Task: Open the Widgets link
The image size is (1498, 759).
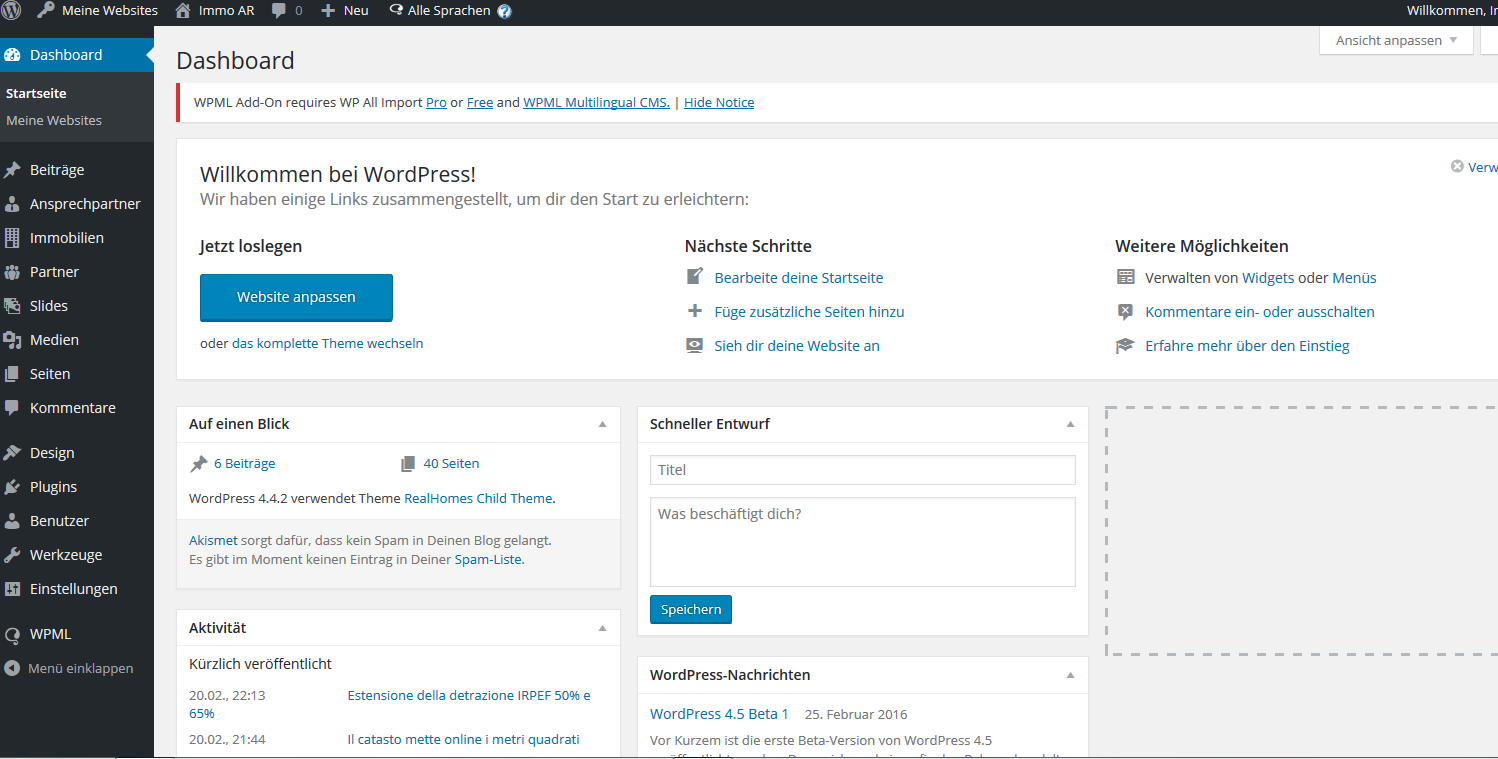Action: (x=1268, y=278)
